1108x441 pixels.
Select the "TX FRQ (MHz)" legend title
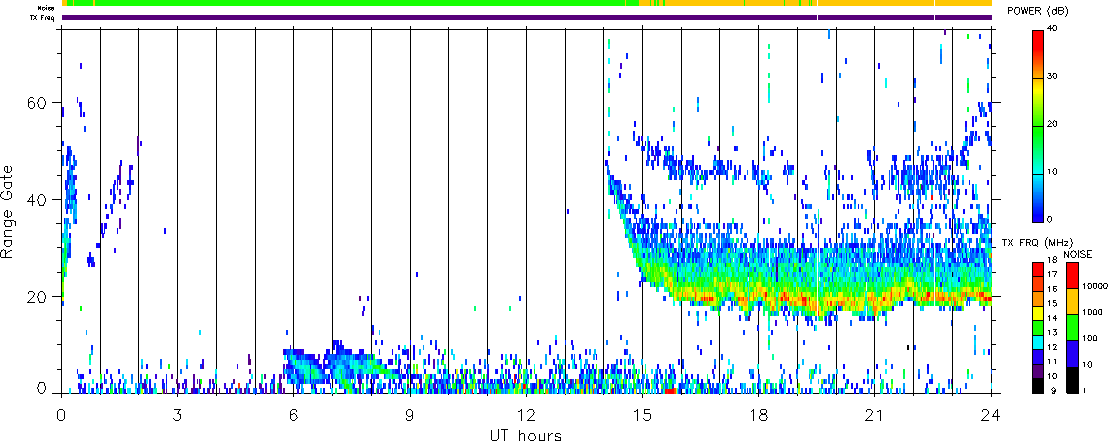click(1035, 242)
